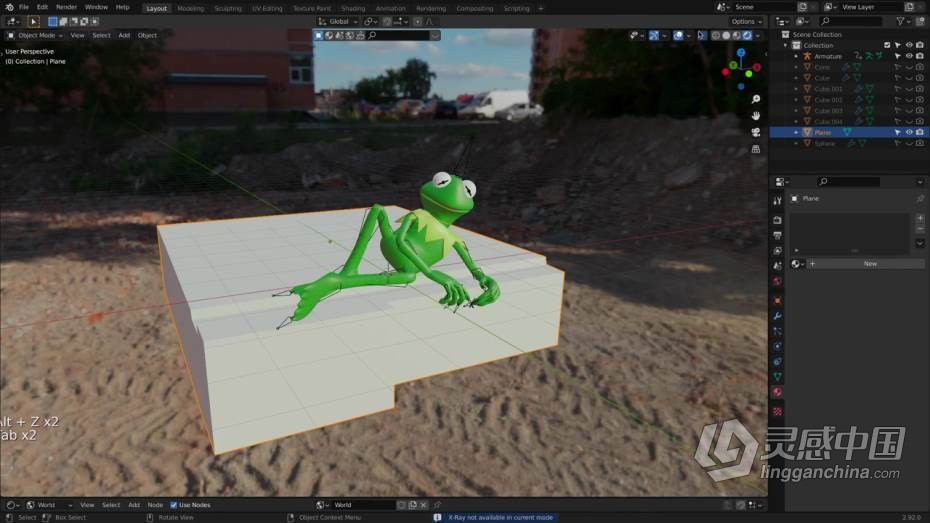Click Plane mesh data icon in outliner
The height and width of the screenshot is (523, 930).
point(847,132)
